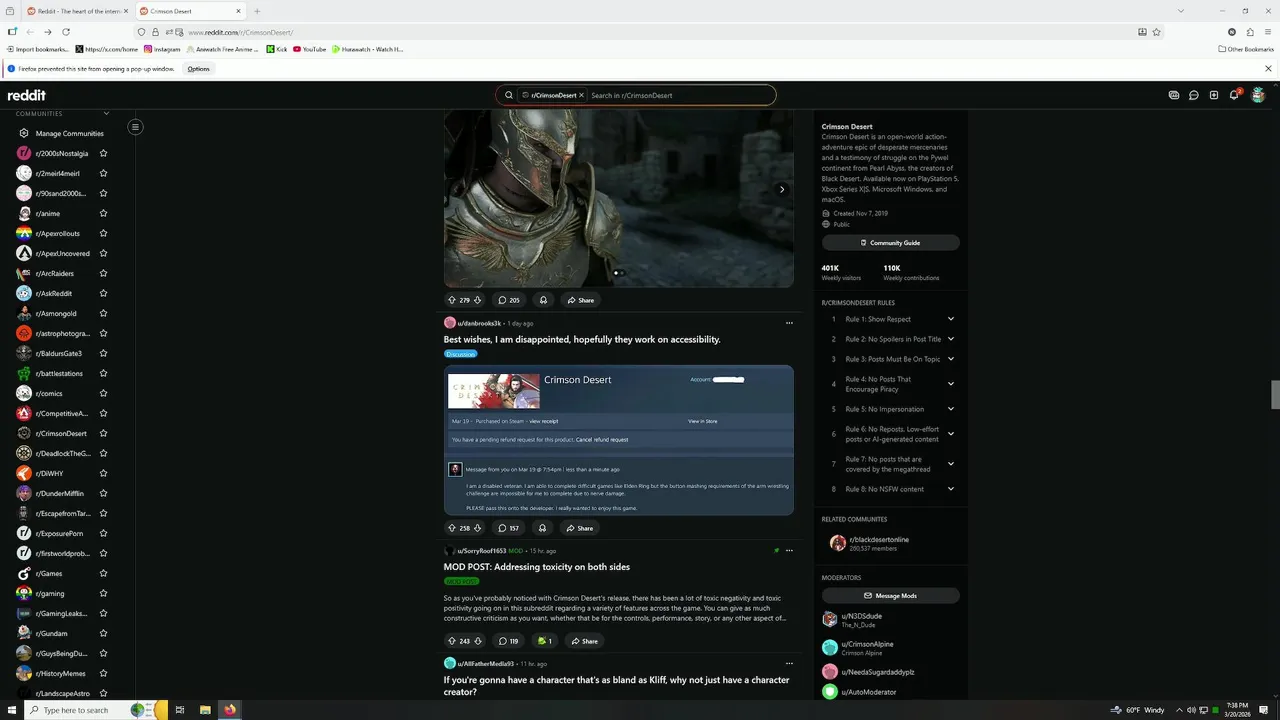Open the chat icon in header
This screenshot has height=720, width=1280.
click(x=1194, y=95)
